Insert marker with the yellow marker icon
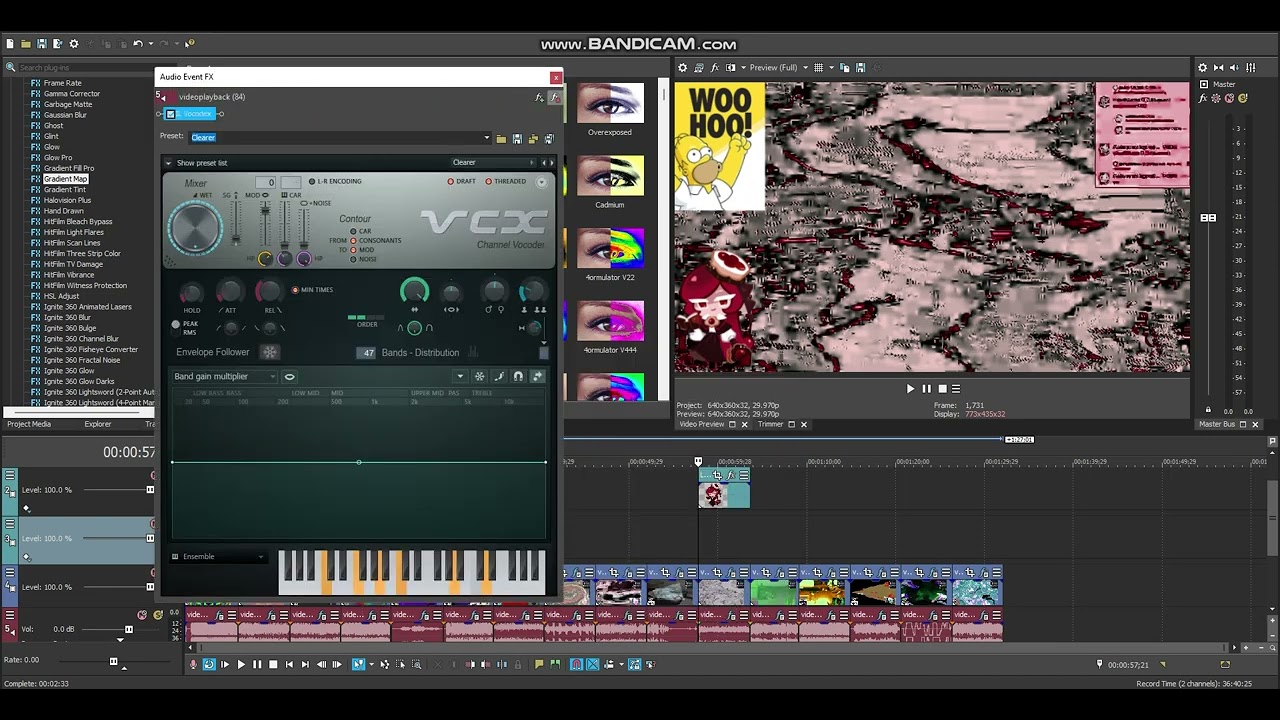Image resolution: width=1280 pixels, height=720 pixels. [x=539, y=664]
